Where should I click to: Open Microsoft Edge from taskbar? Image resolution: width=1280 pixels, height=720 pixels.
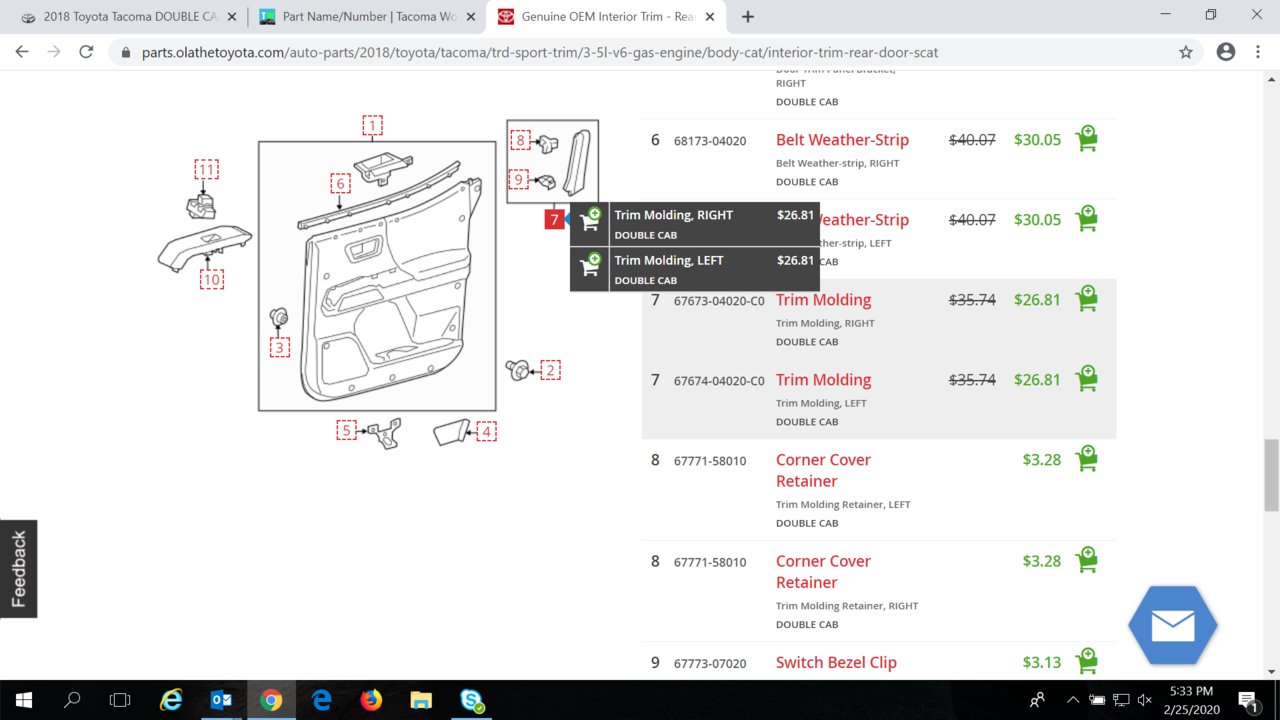pos(321,700)
